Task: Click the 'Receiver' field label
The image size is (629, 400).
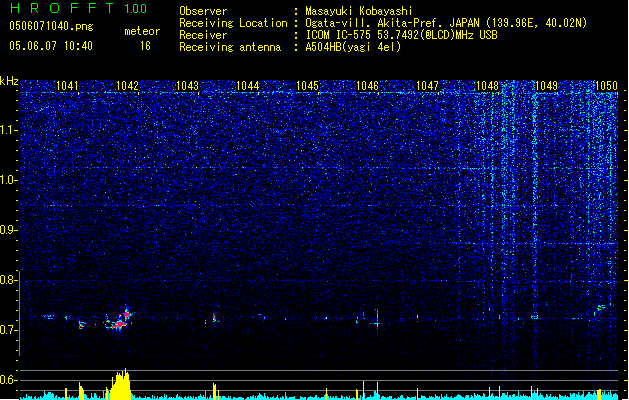Action: point(203,35)
